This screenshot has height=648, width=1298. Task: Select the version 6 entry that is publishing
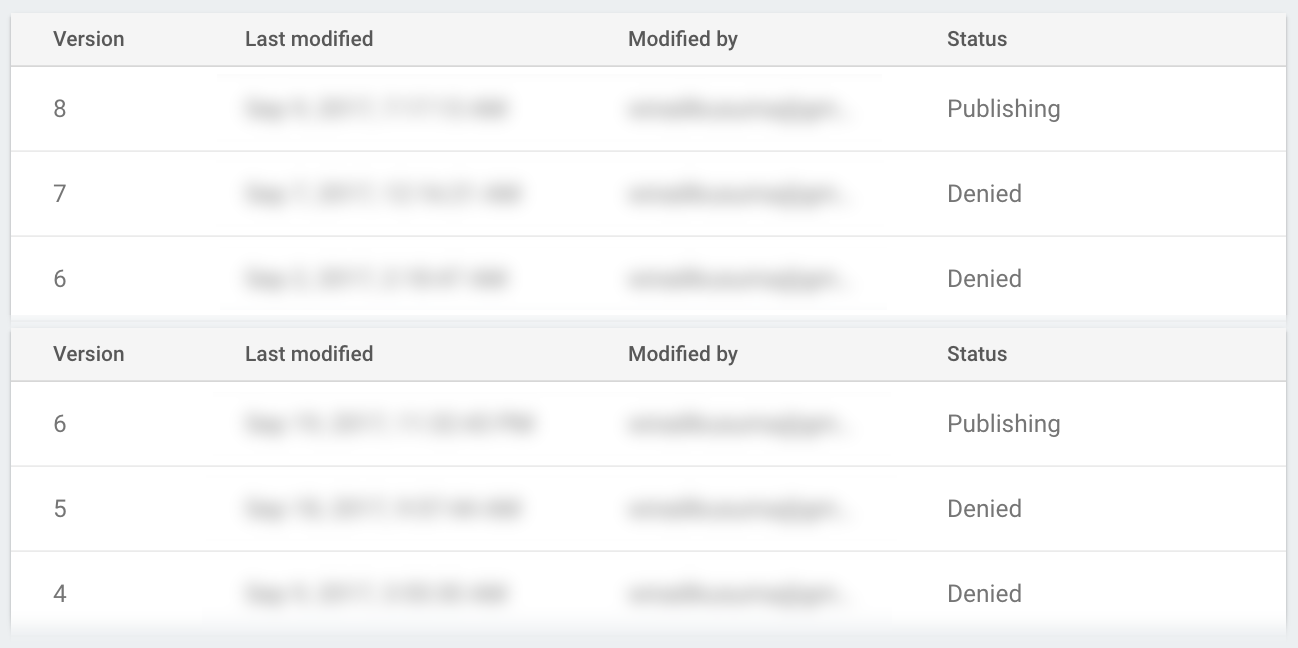(x=60, y=424)
